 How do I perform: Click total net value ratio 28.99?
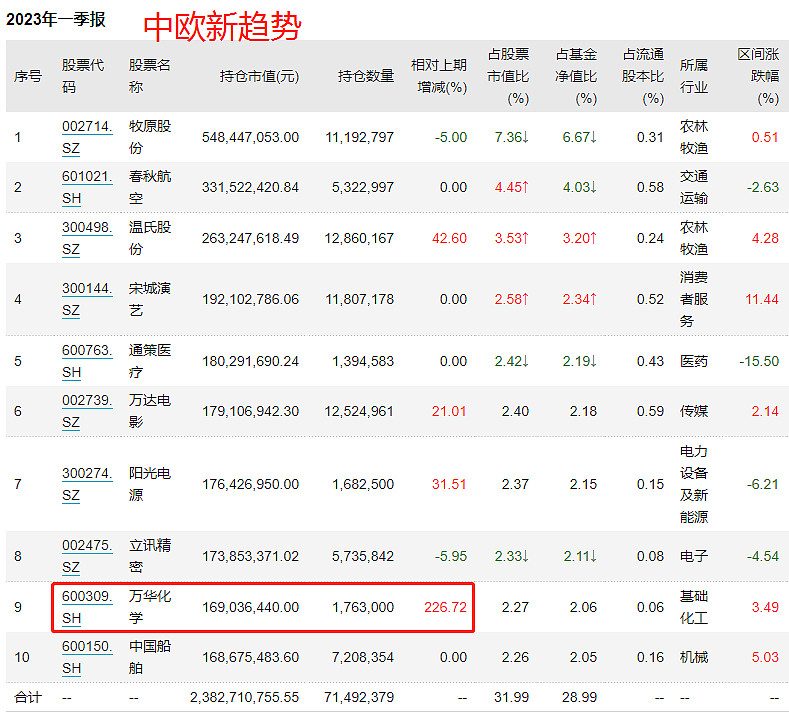579,697
